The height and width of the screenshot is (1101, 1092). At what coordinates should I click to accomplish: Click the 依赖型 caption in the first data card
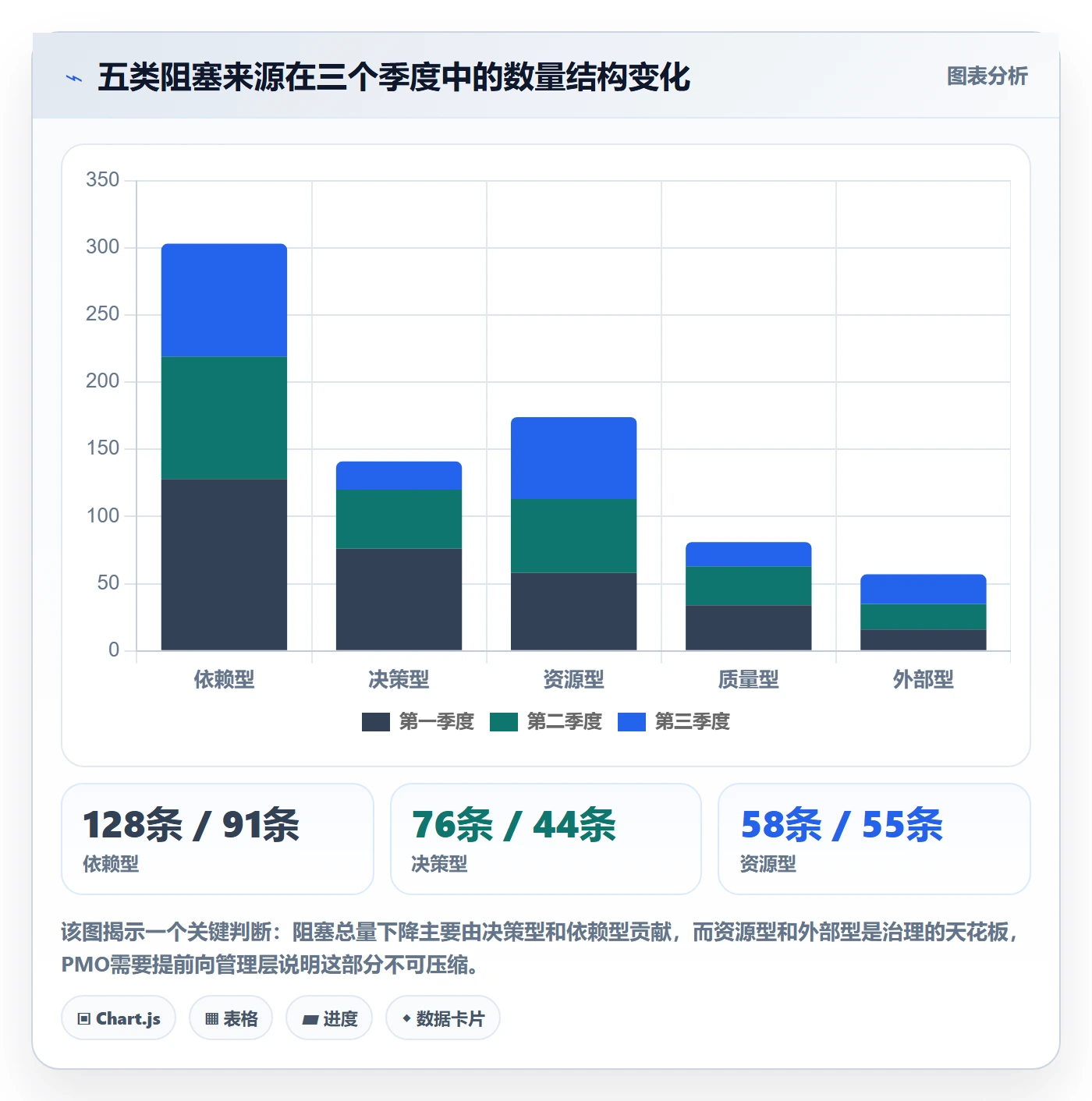[111, 864]
